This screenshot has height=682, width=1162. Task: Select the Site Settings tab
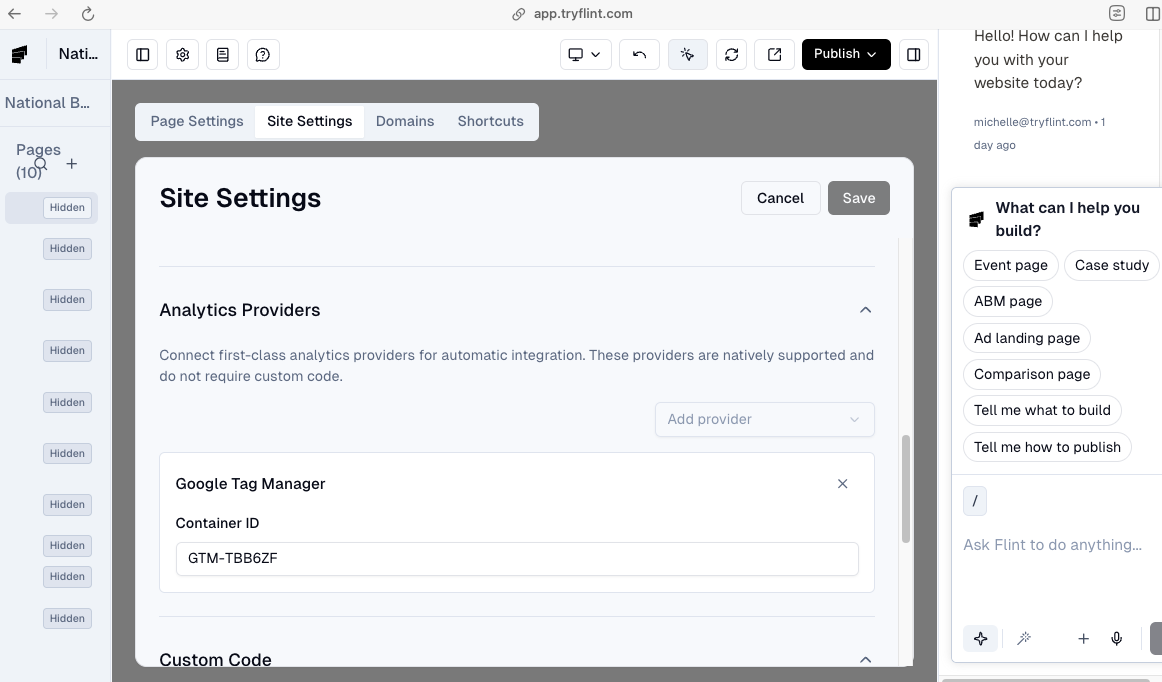(x=310, y=122)
